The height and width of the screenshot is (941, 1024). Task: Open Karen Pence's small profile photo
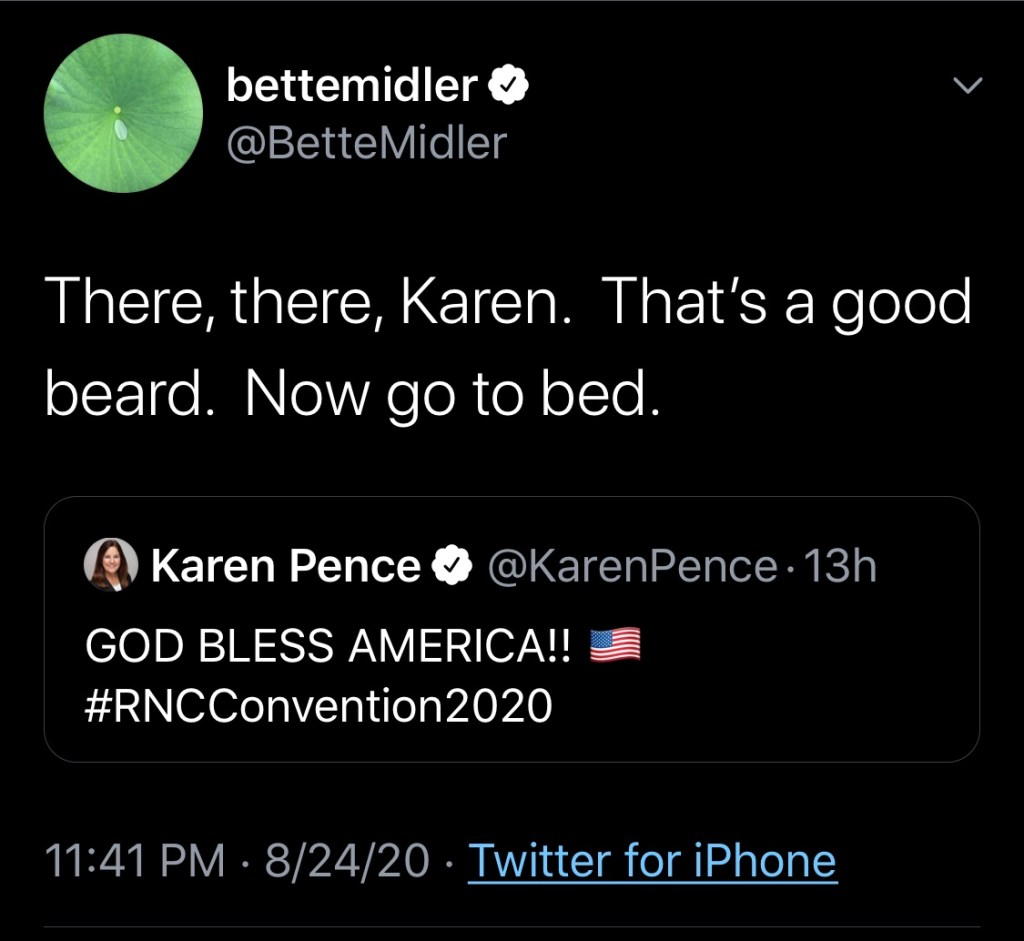pos(111,566)
